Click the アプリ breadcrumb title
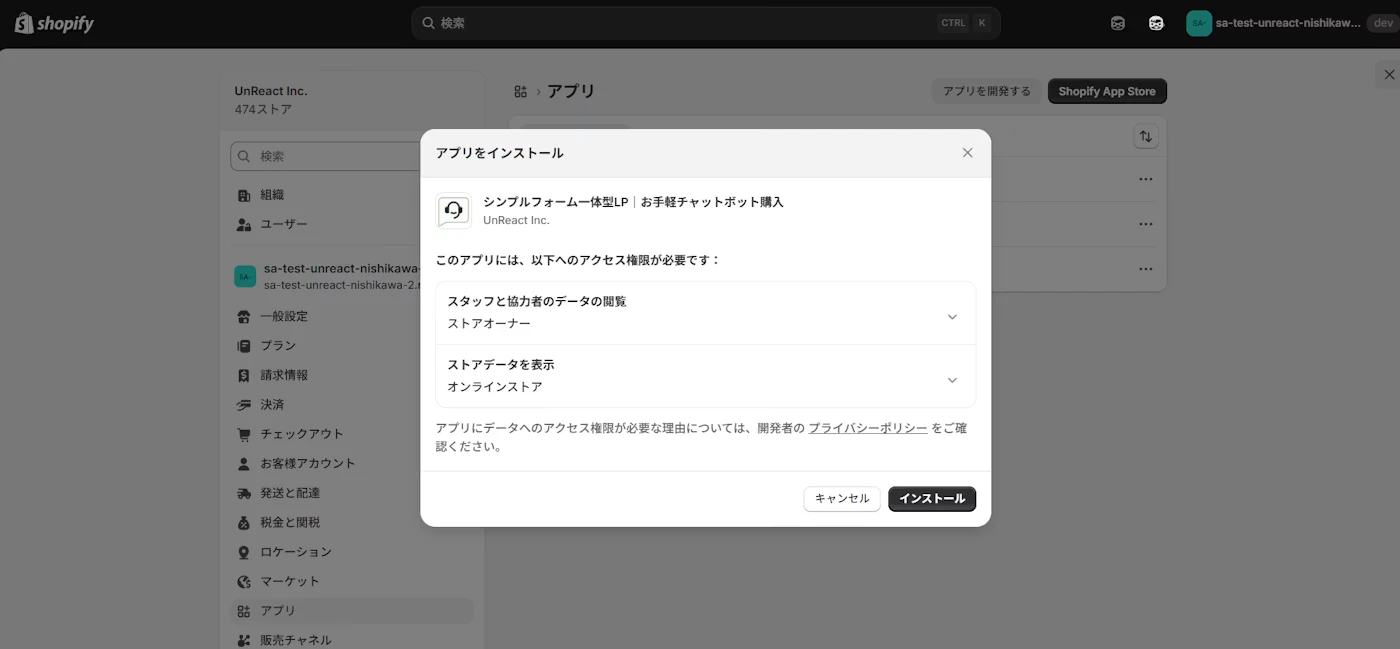 click(x=571, y=91)
